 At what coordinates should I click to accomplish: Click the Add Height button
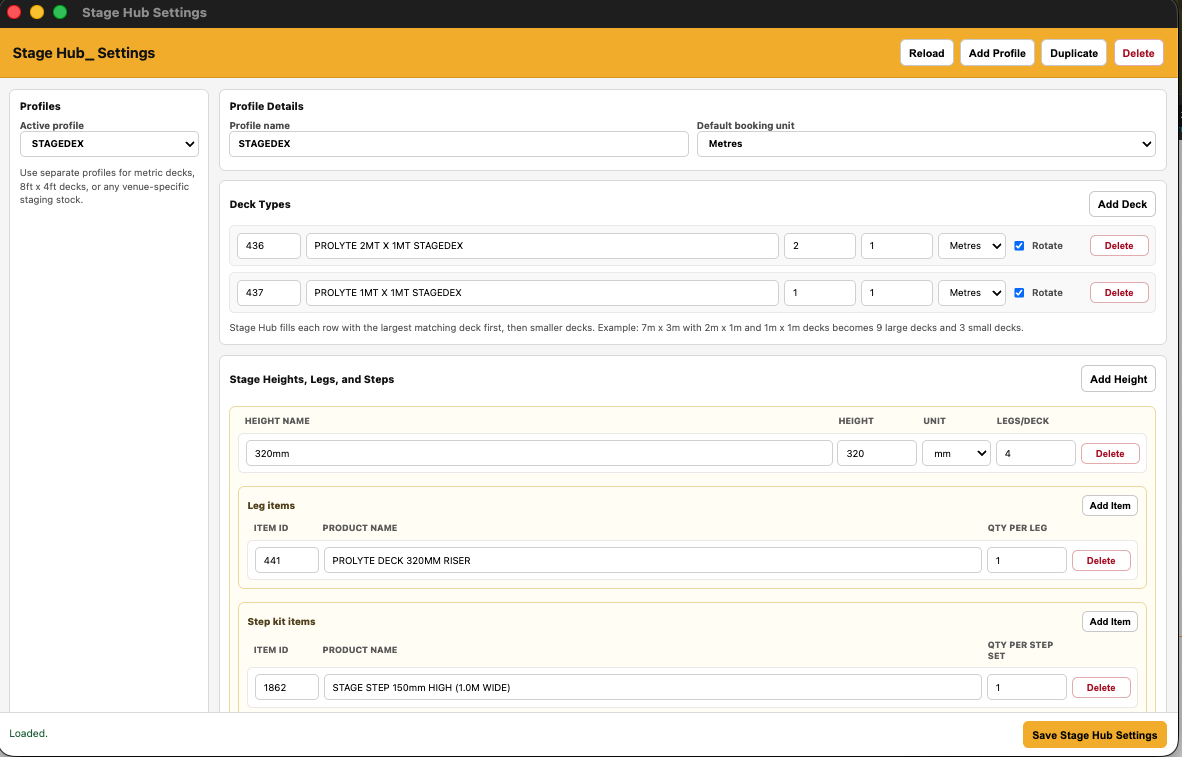click(x=1118, y=379)
